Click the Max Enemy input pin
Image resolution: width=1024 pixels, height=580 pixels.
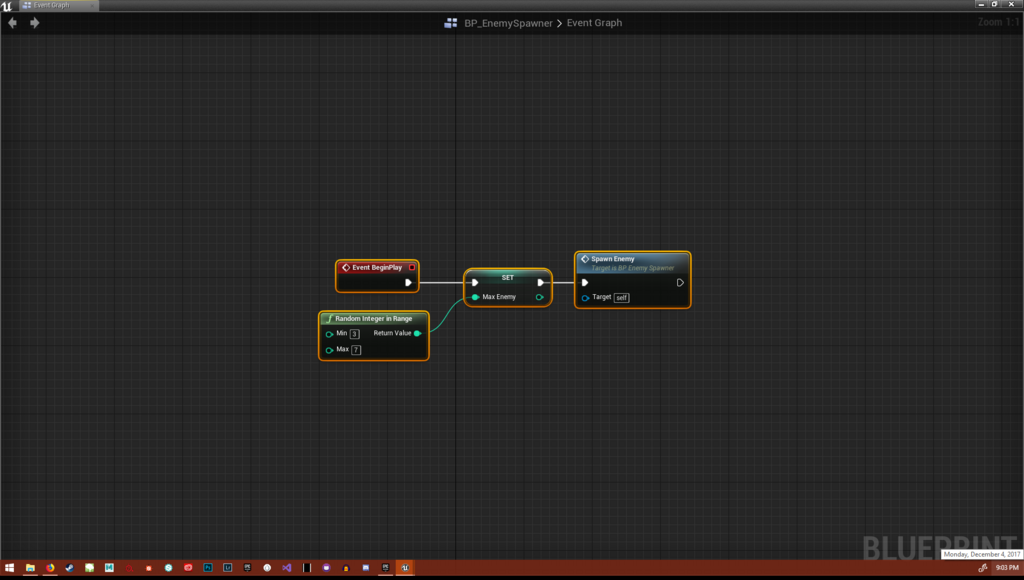tap(475, 297)
